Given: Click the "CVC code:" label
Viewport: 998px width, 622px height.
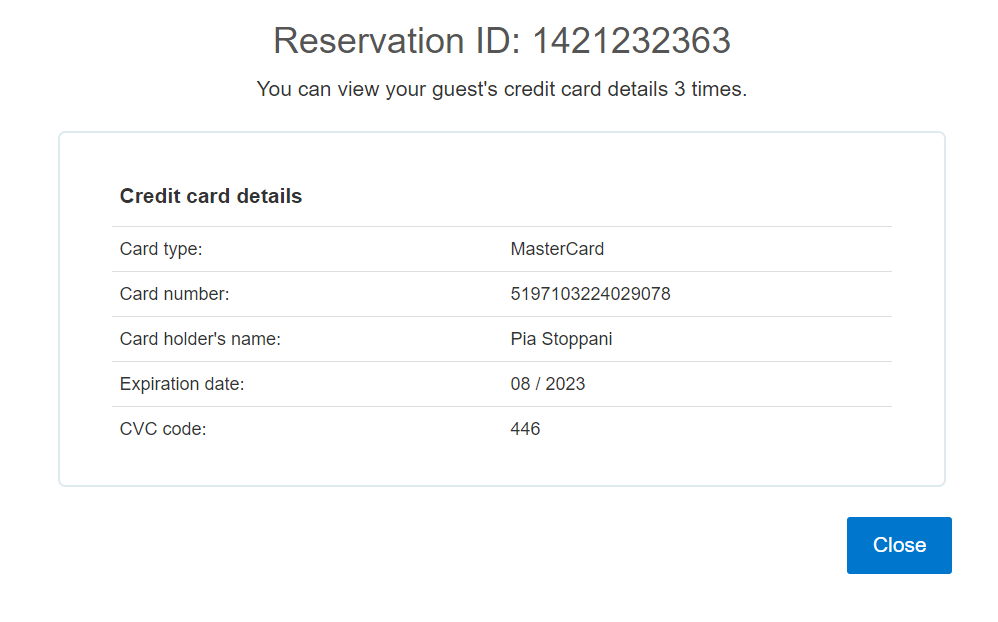Looking at the screenshot, I should 163,429.
